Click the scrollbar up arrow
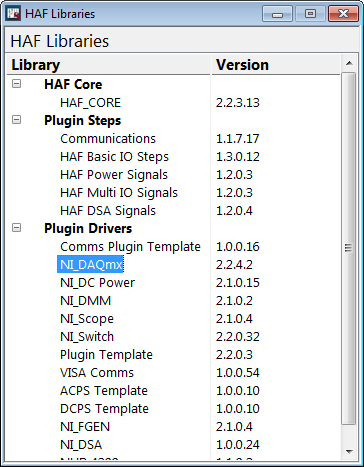This screenshot has height=467, width=364. 349,63
